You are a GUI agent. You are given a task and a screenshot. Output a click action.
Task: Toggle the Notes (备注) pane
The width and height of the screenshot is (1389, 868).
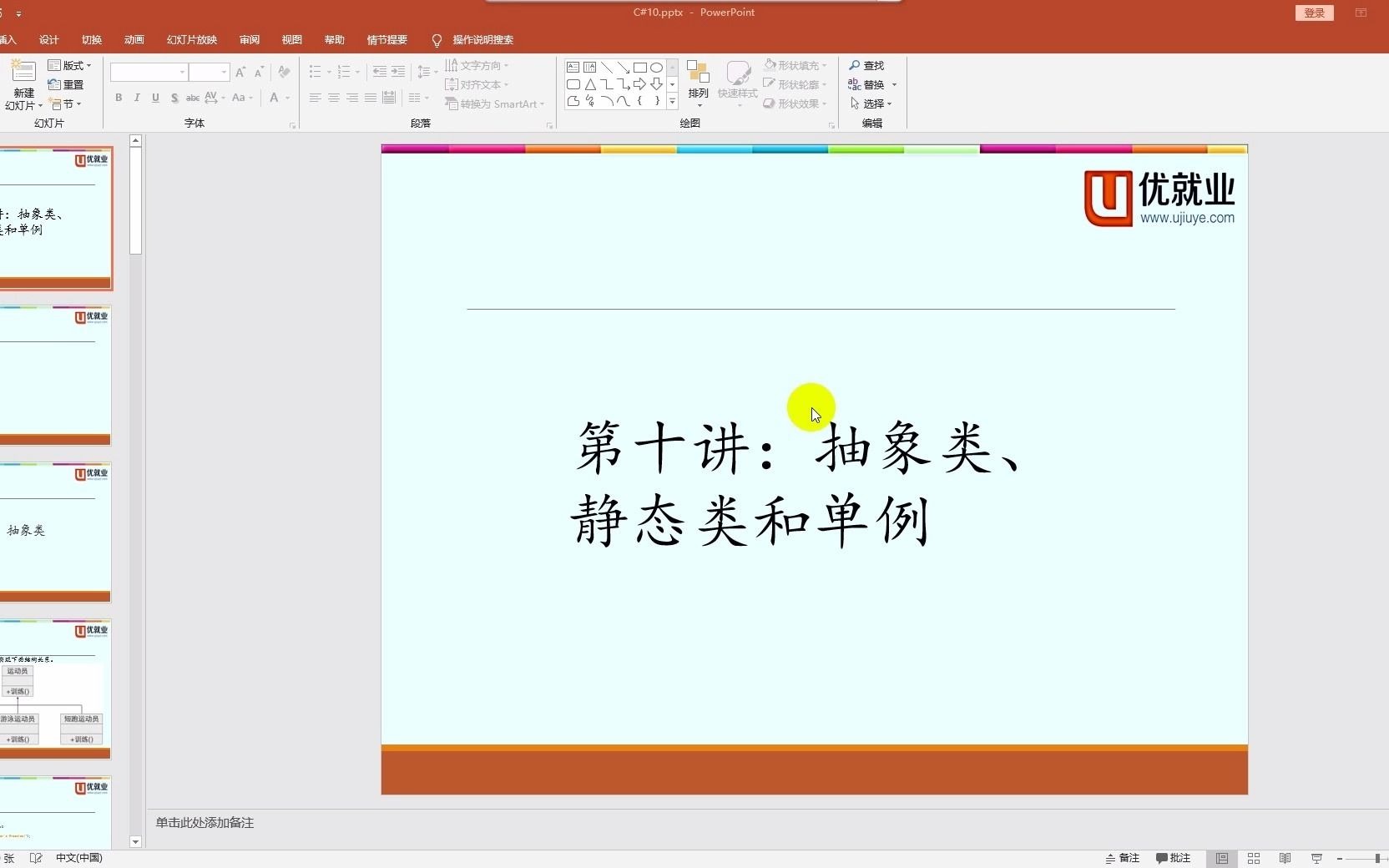[x=1123, y=858]
